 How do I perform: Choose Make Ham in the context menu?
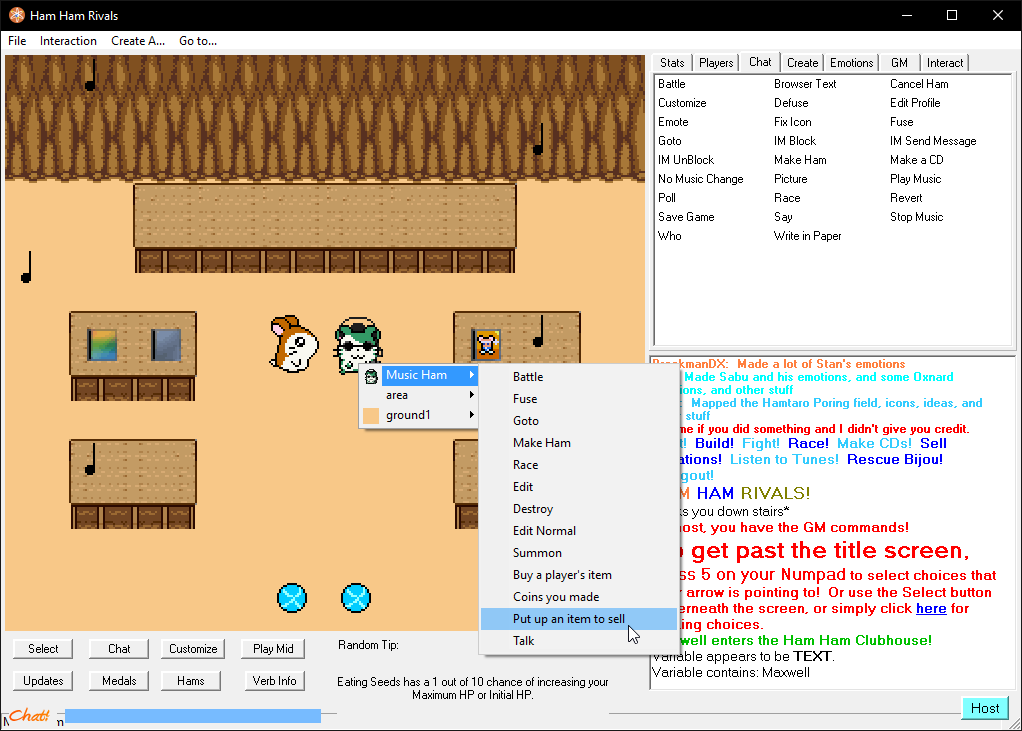[577, 443]
